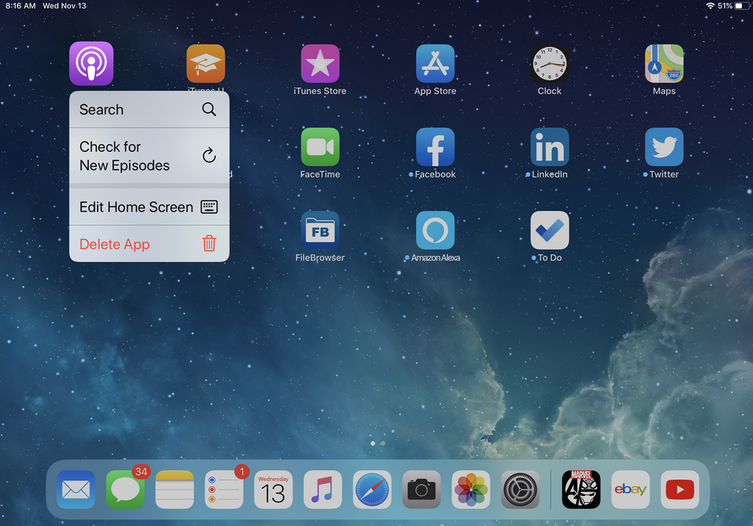Viewport: 753px width, 526px height.
Task: Open the Facebook app
Action: click(435, 147)
